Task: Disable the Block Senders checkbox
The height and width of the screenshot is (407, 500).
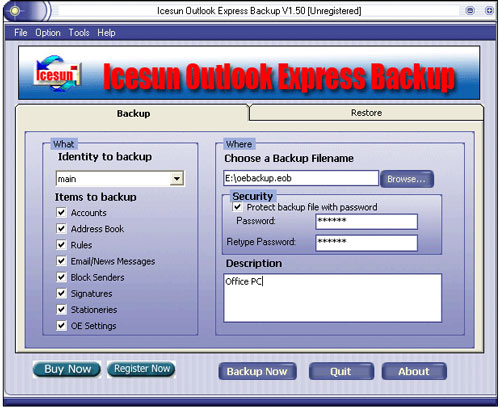Action: 61,277
